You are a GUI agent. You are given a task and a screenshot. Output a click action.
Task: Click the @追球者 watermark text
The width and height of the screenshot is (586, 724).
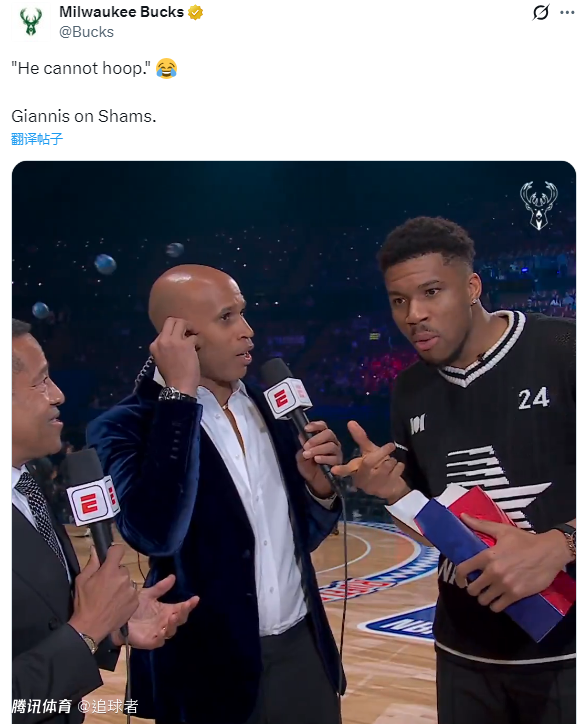click(x=108, y=706)
